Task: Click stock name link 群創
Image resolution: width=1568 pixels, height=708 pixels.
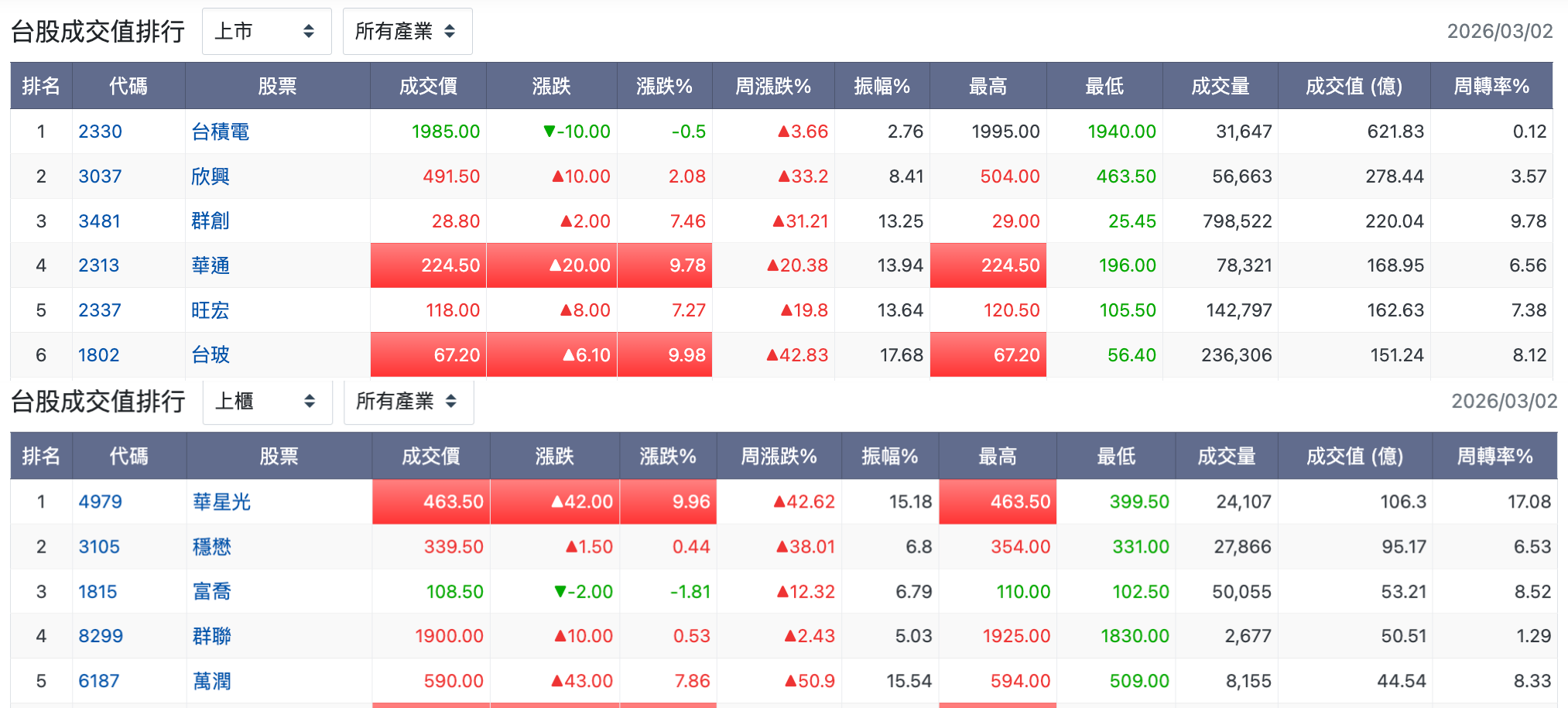Action: (x=211, y=221)
